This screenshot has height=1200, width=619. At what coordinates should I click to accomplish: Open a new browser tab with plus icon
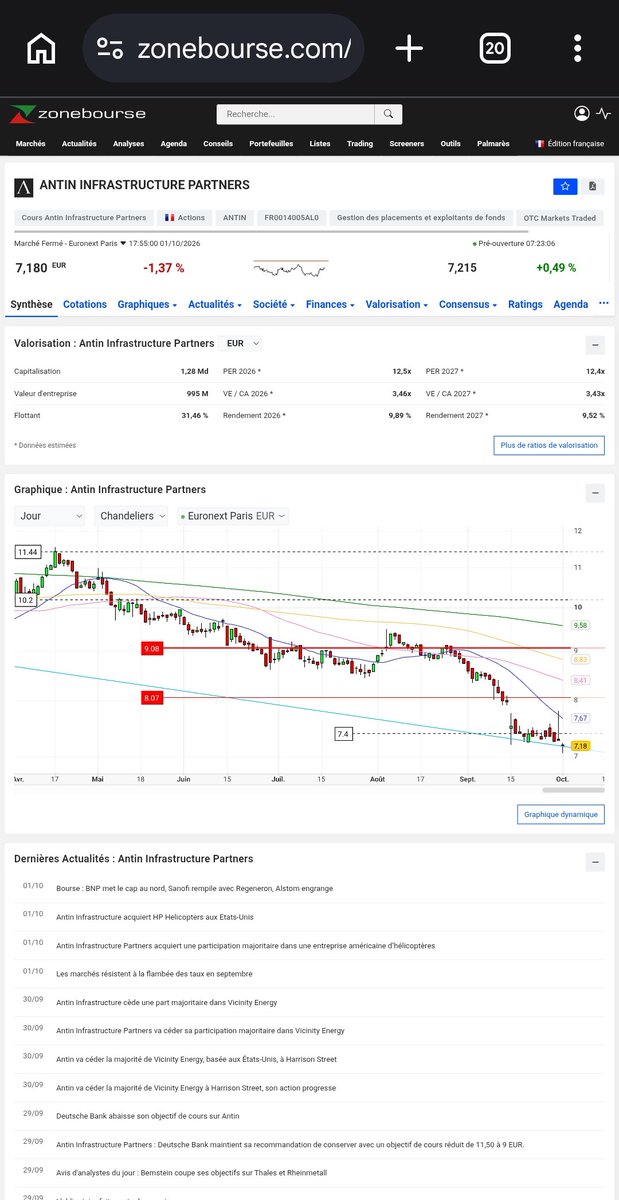(x=409, y=48)
